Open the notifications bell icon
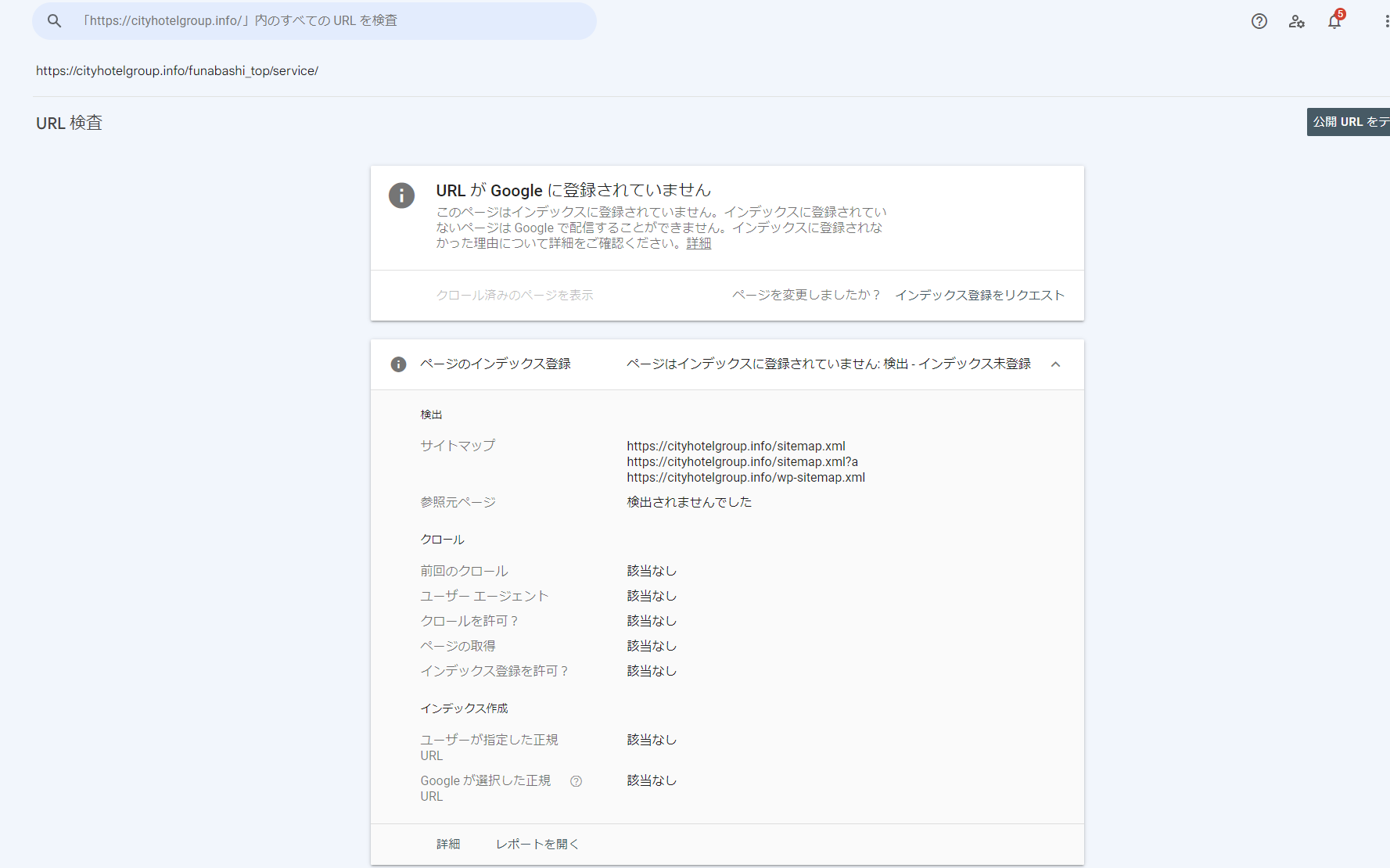Image resolution: width=1390 pixels, height=868 pixels. (x=1334, y=21)
